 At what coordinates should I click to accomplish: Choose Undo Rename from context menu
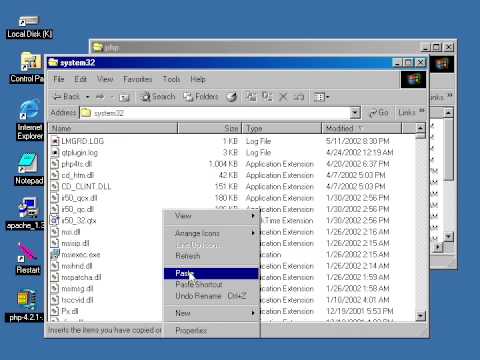coord(211,296)
